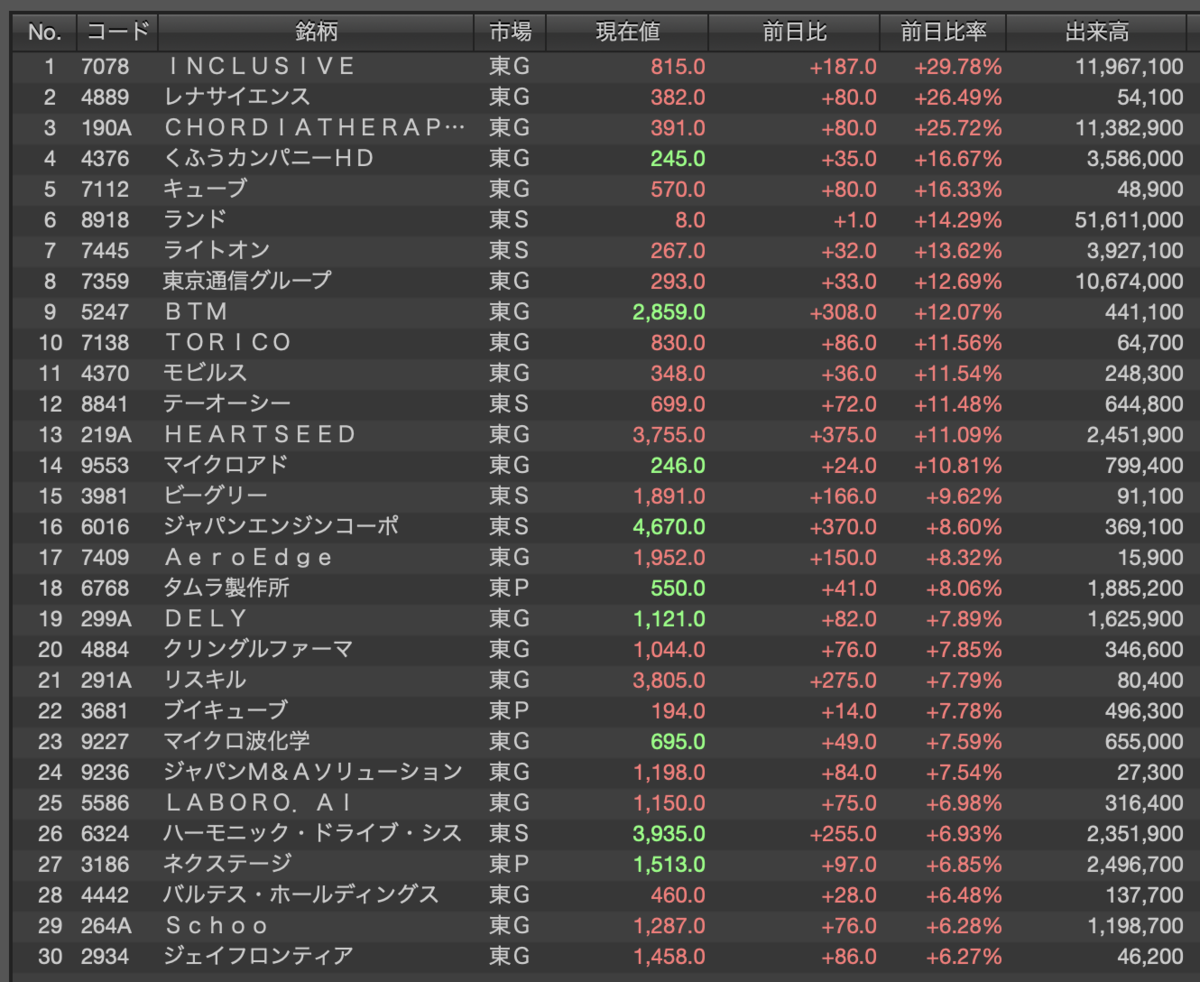
Task: Click the 15,900 volume cell
Action: click(x=1151, y=558)
